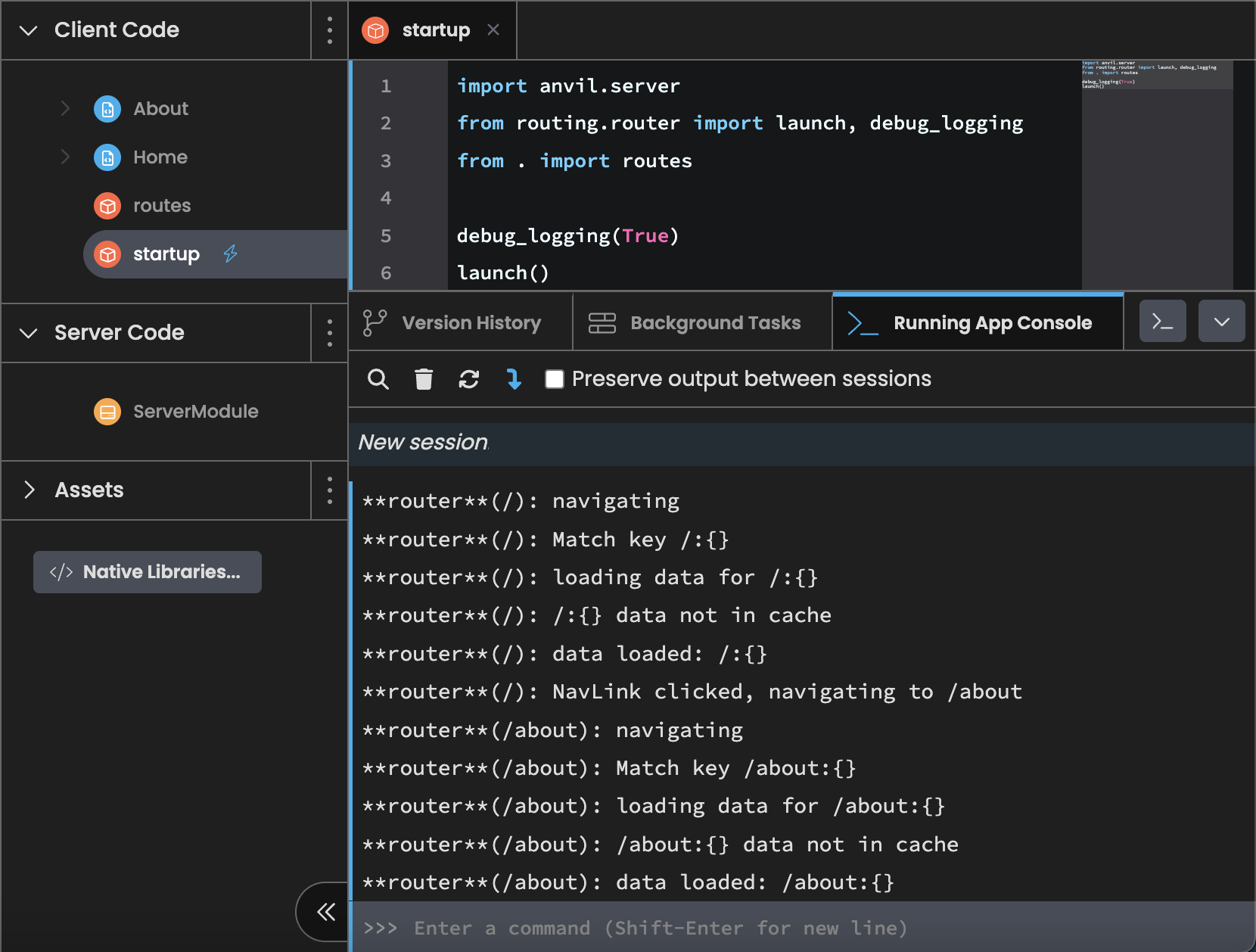Viewport: 1256px width, 952px height.
Task: Open the Client Code options kebab menu
Action: tap(329, 30)
